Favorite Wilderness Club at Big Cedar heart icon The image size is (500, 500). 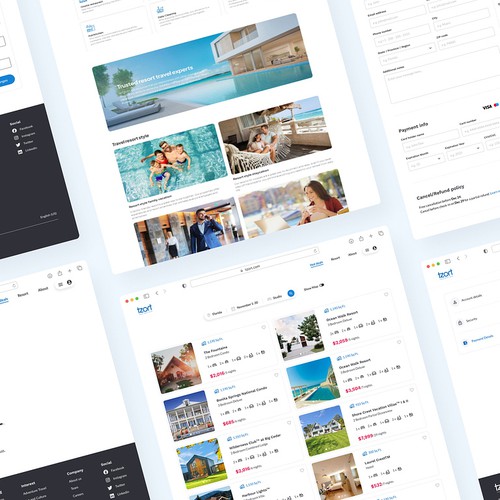click(289, 423)
